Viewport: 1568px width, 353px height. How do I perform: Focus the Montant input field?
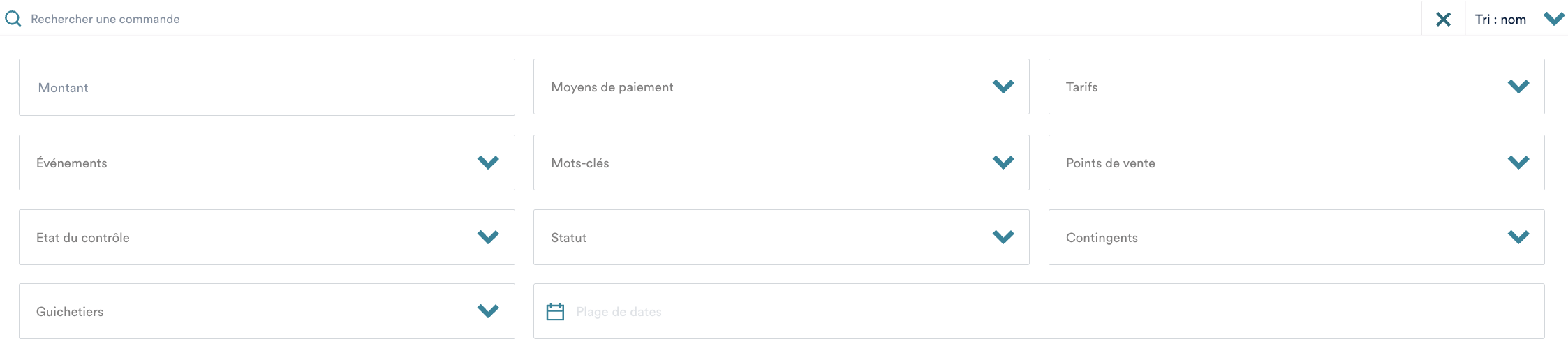coord(267,87)
